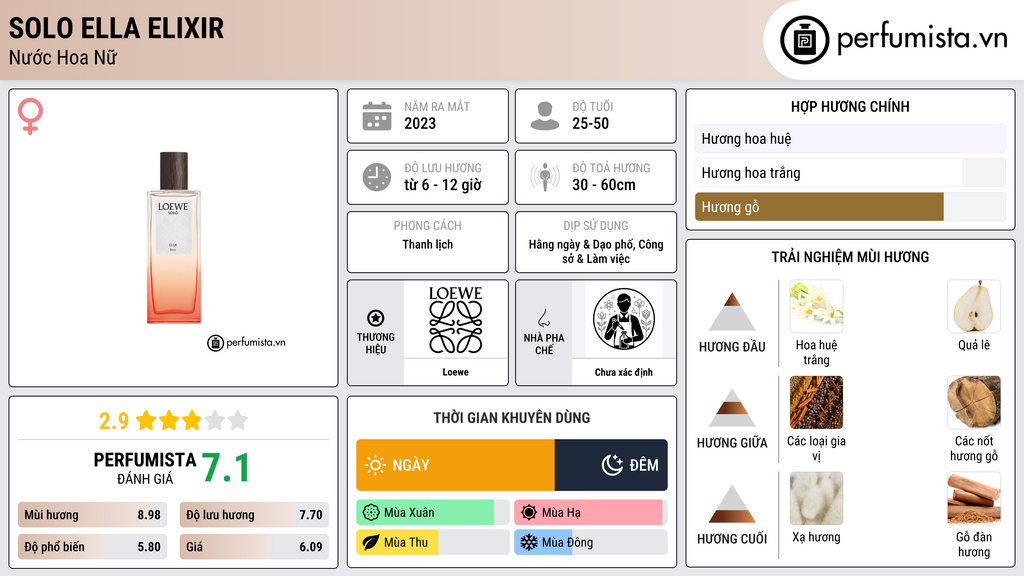The width and height of the screenshot is (1024, 576).
Task: Click the clock icon beside Độ lưu hương
Action: tap(377, 177)
